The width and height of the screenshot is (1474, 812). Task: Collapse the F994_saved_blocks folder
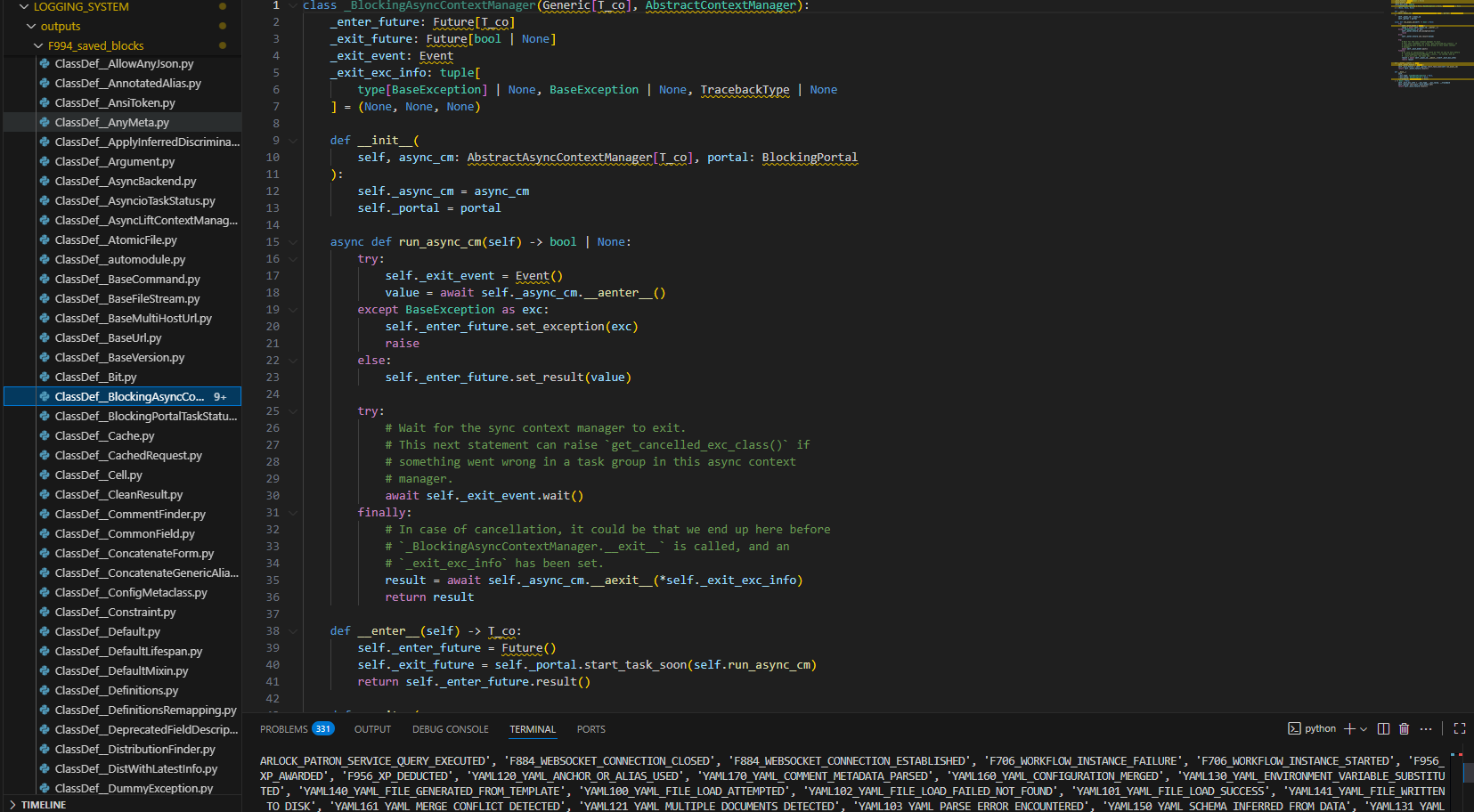38,45
